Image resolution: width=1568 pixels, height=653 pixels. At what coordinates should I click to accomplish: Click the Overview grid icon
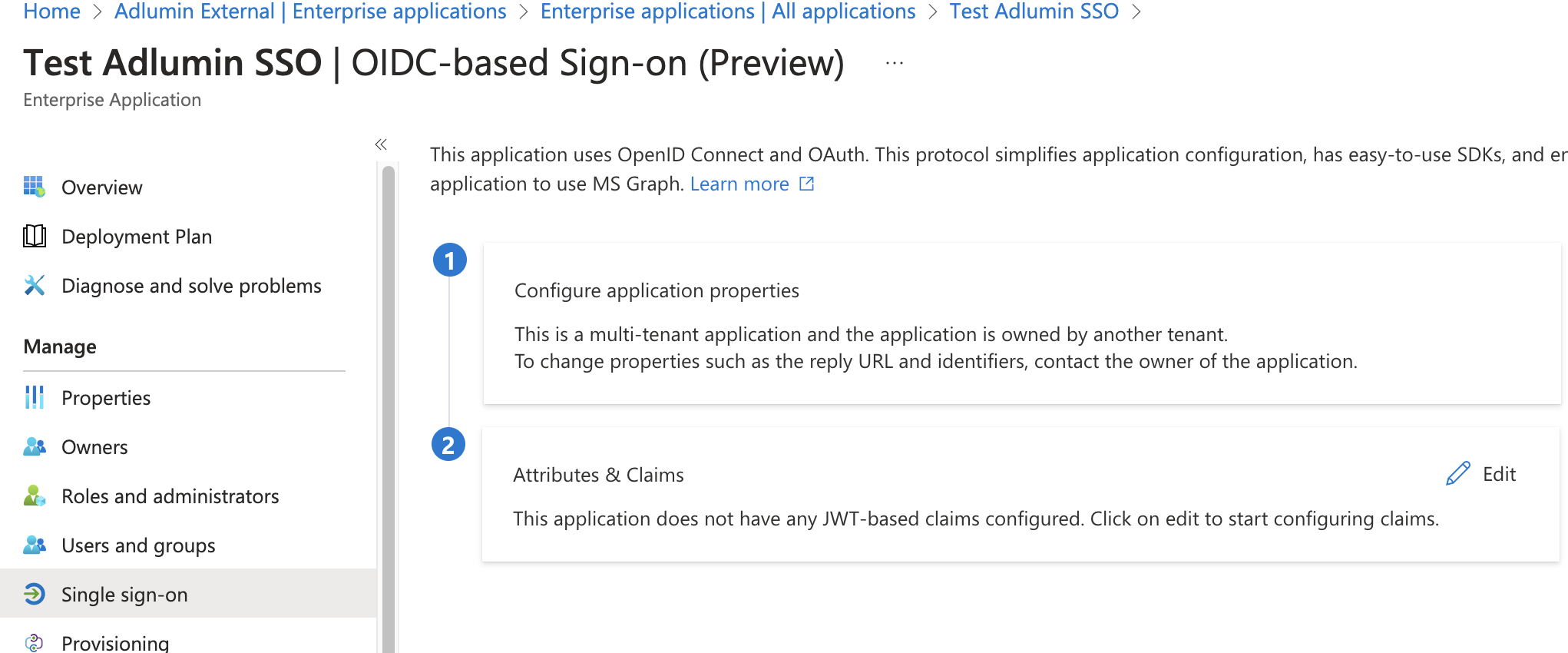click(35, 187)
